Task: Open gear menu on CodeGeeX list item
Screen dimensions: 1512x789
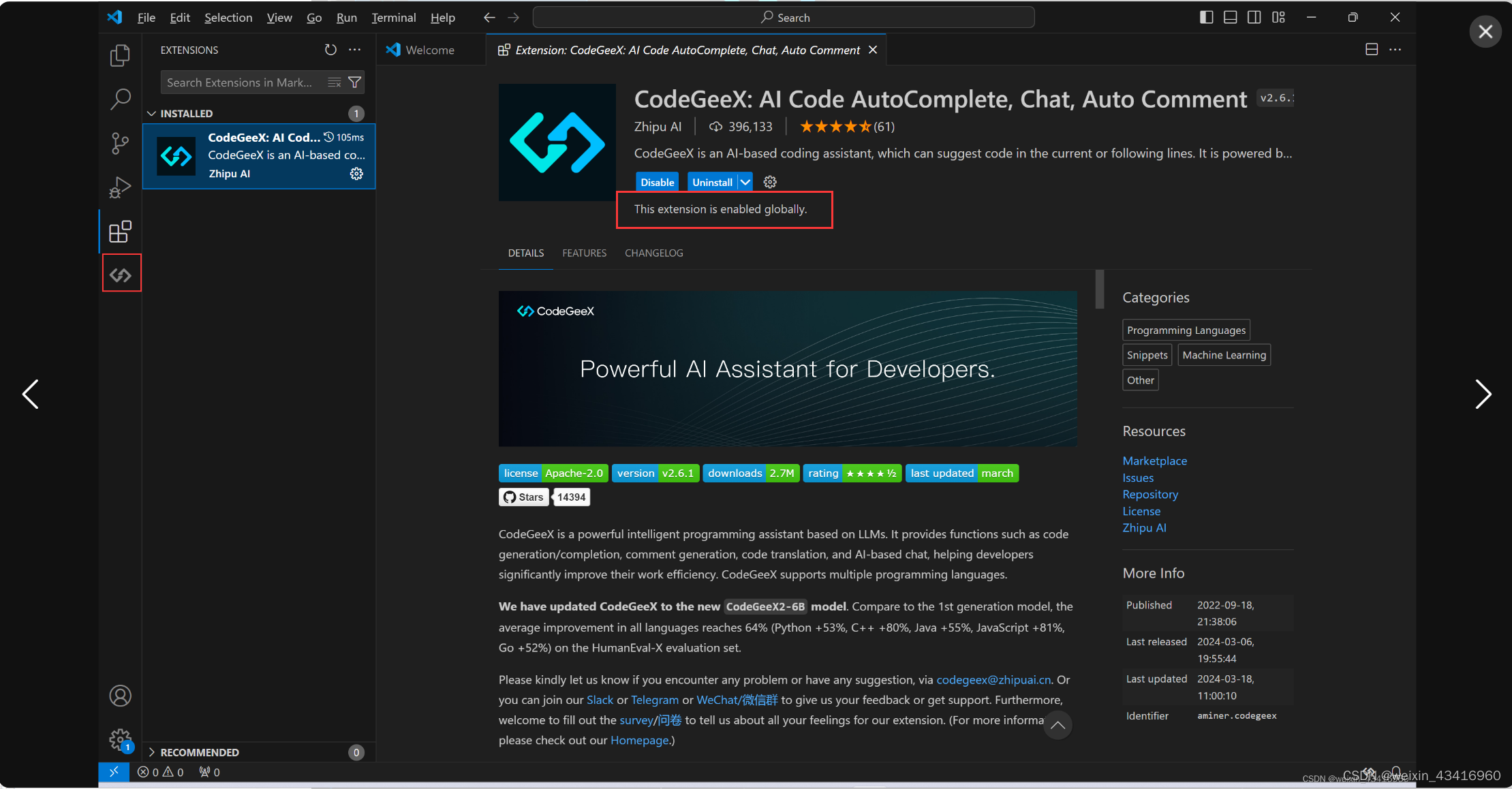Action: pos(356,174)
